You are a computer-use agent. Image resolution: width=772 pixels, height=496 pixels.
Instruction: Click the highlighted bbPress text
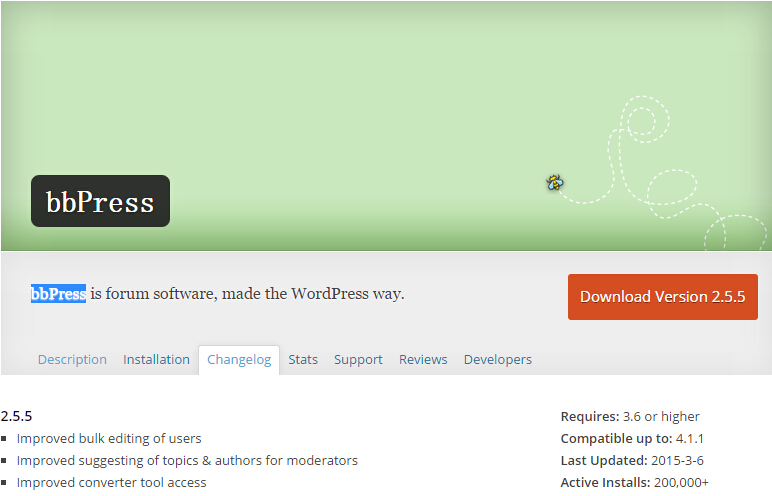[x=58, y=294]
